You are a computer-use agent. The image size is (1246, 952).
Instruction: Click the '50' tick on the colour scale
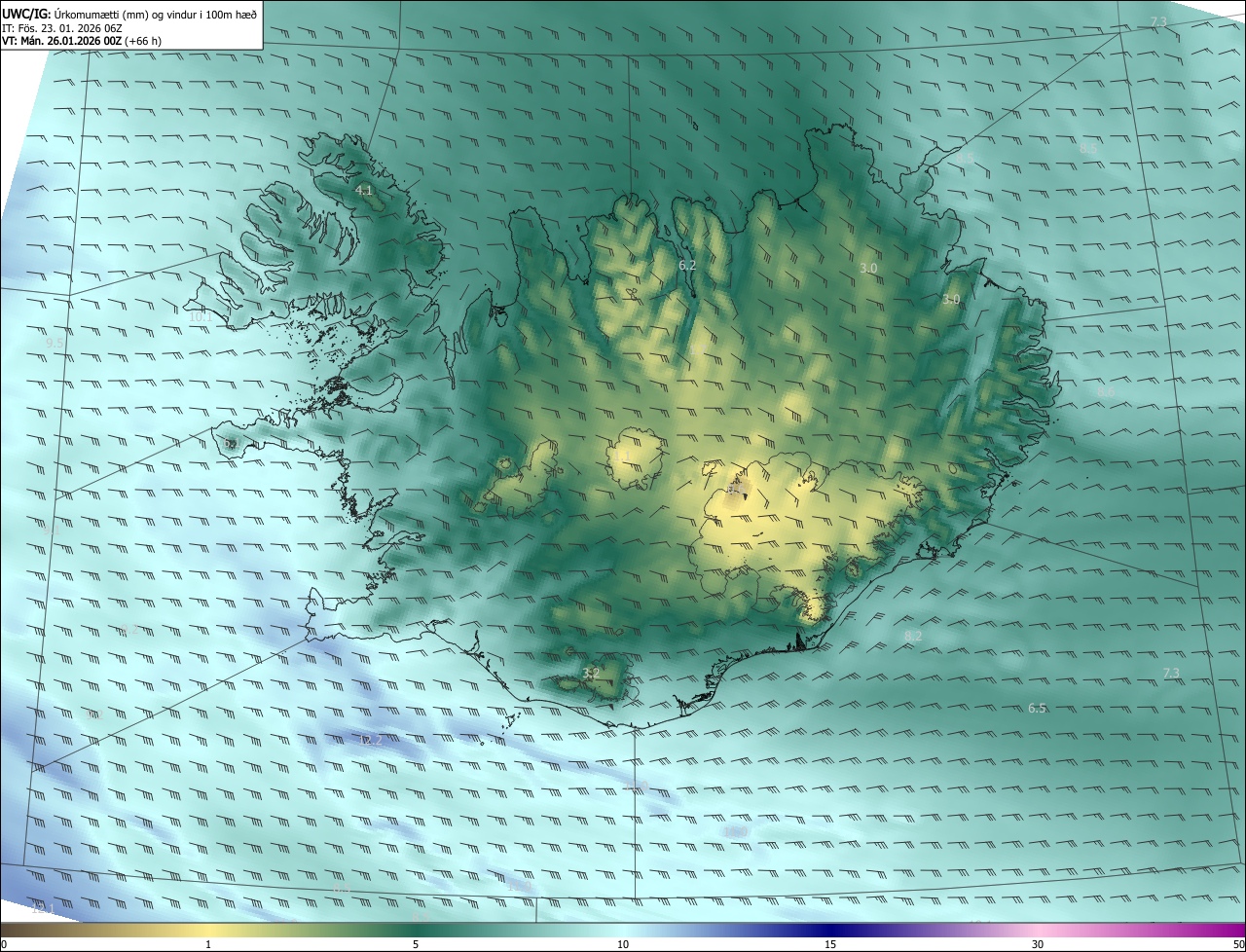click(x=1238, y=945)
